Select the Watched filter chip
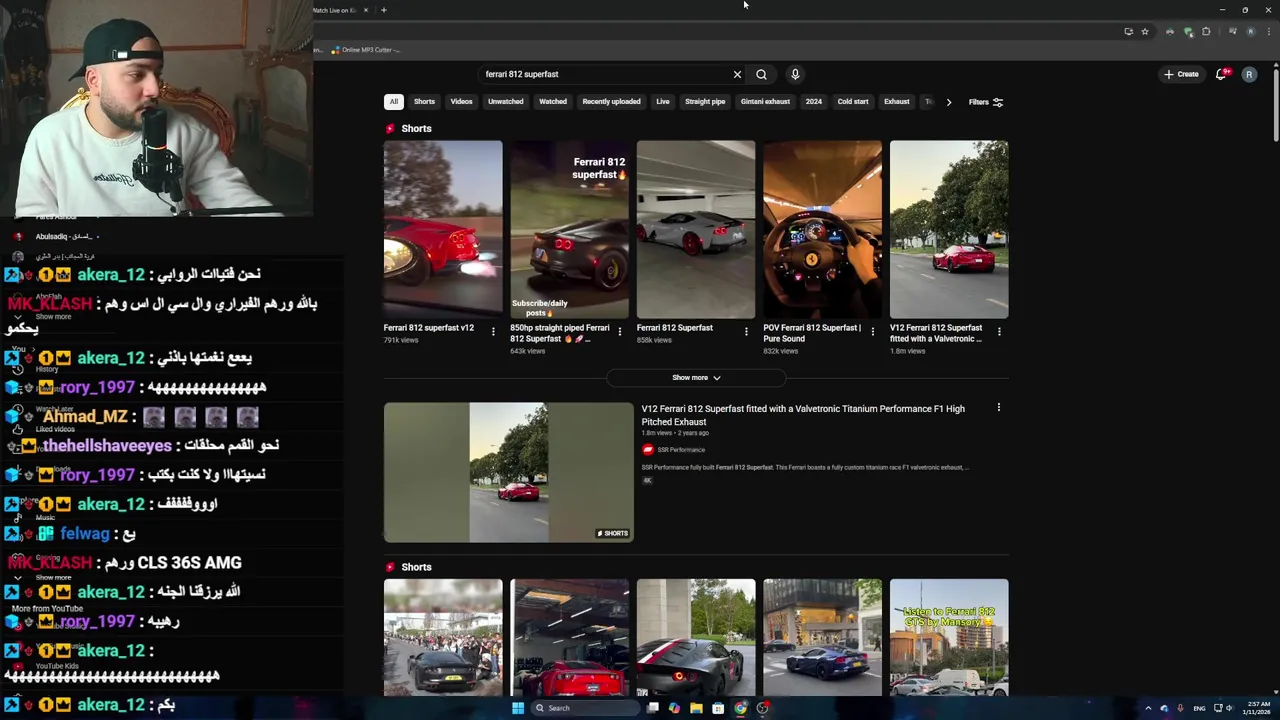Screen dimensions: 1280x720 tap(553, 102)
